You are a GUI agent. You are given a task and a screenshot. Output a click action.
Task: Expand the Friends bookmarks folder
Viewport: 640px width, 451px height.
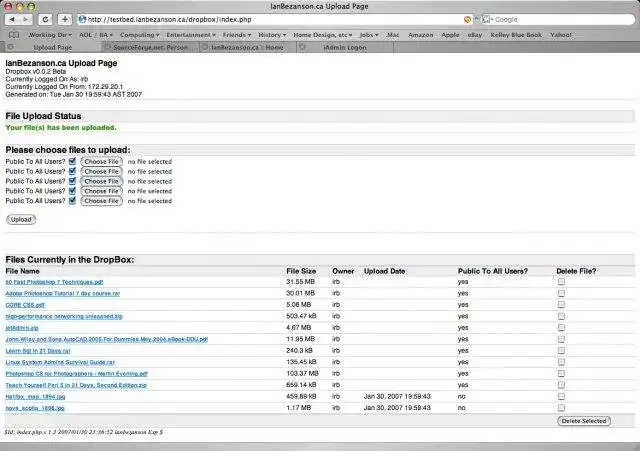(237, 35)
